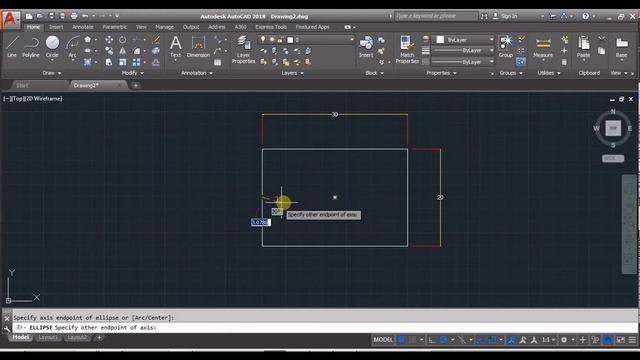640x360 pixels.
Task: Click the Trim tool icon
Action: click(x=136, y=40)
